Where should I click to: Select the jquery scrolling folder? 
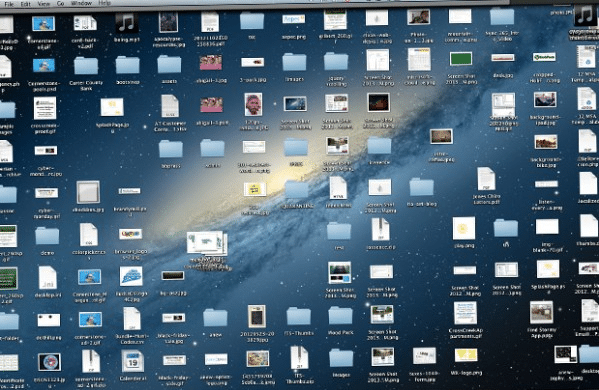pos(336,61)
